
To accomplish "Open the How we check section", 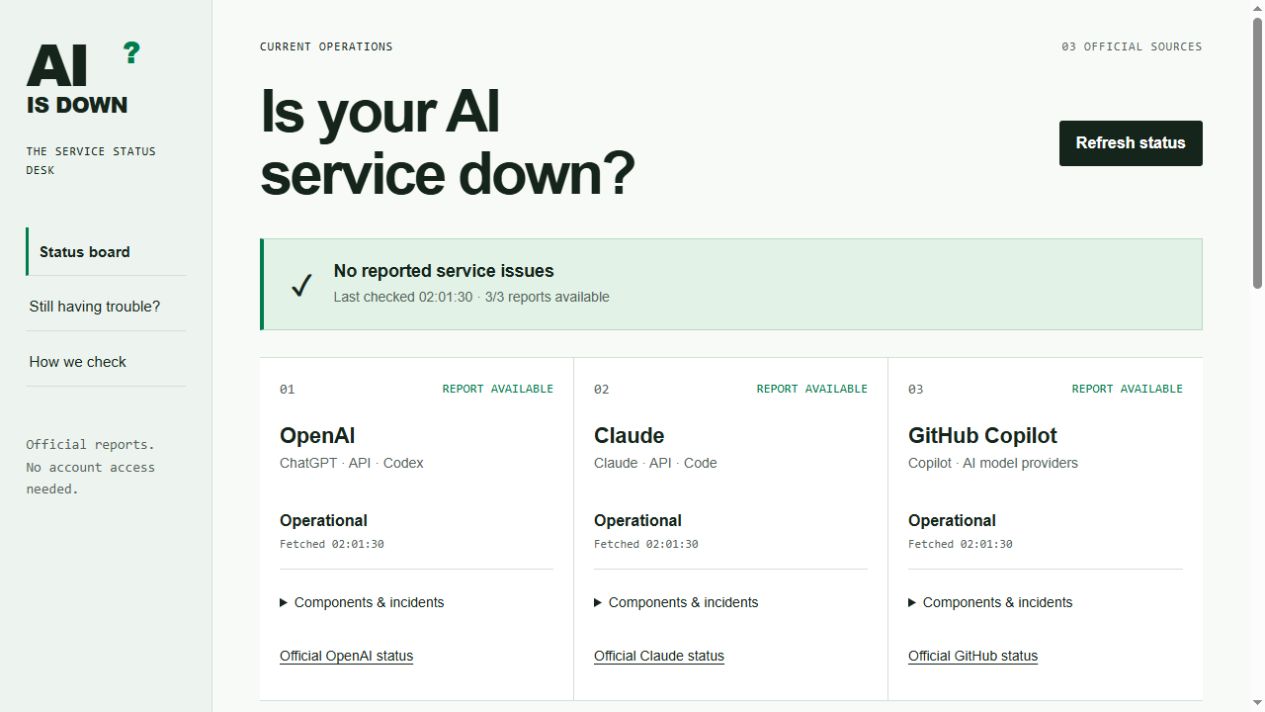I will pyautogui.click(x=106, y=362).
